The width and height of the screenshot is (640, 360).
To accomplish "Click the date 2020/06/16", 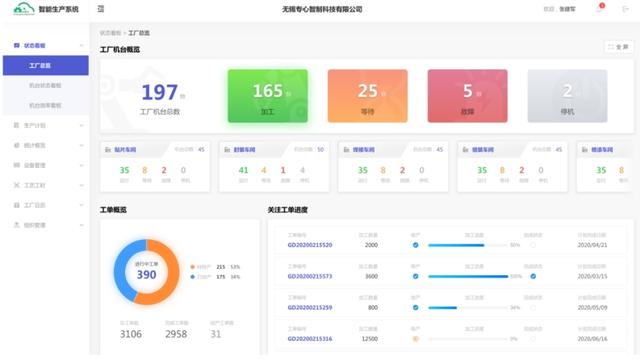I will [x=592, y=339].
